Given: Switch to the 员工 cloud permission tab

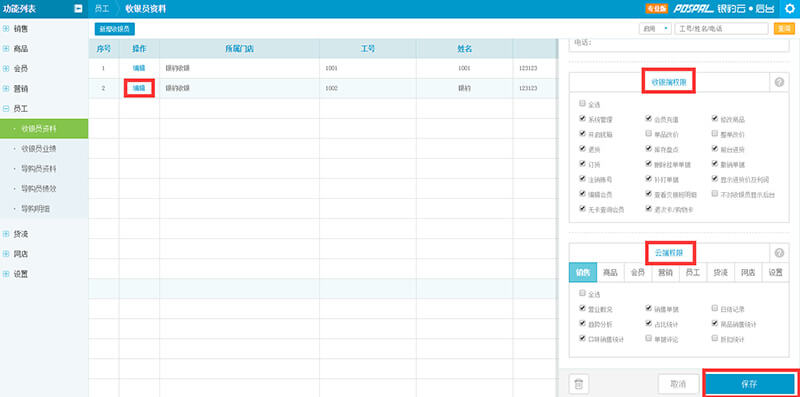Looking at the screenshot, I should click(693, 272).
